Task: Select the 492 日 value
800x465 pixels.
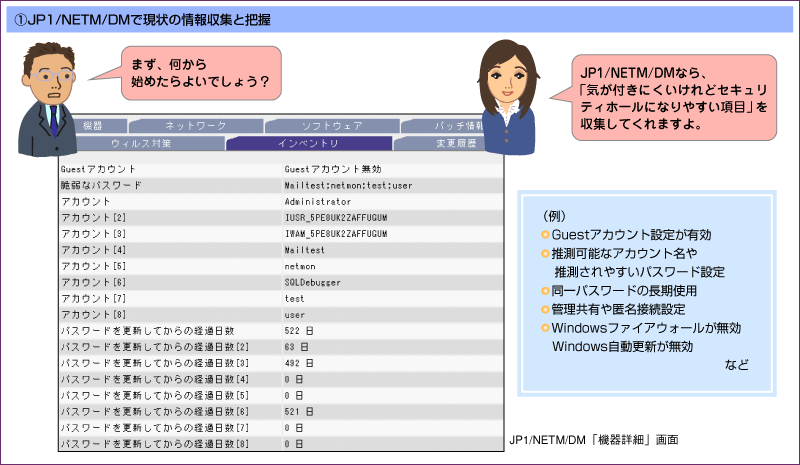Action: [298, 363]
